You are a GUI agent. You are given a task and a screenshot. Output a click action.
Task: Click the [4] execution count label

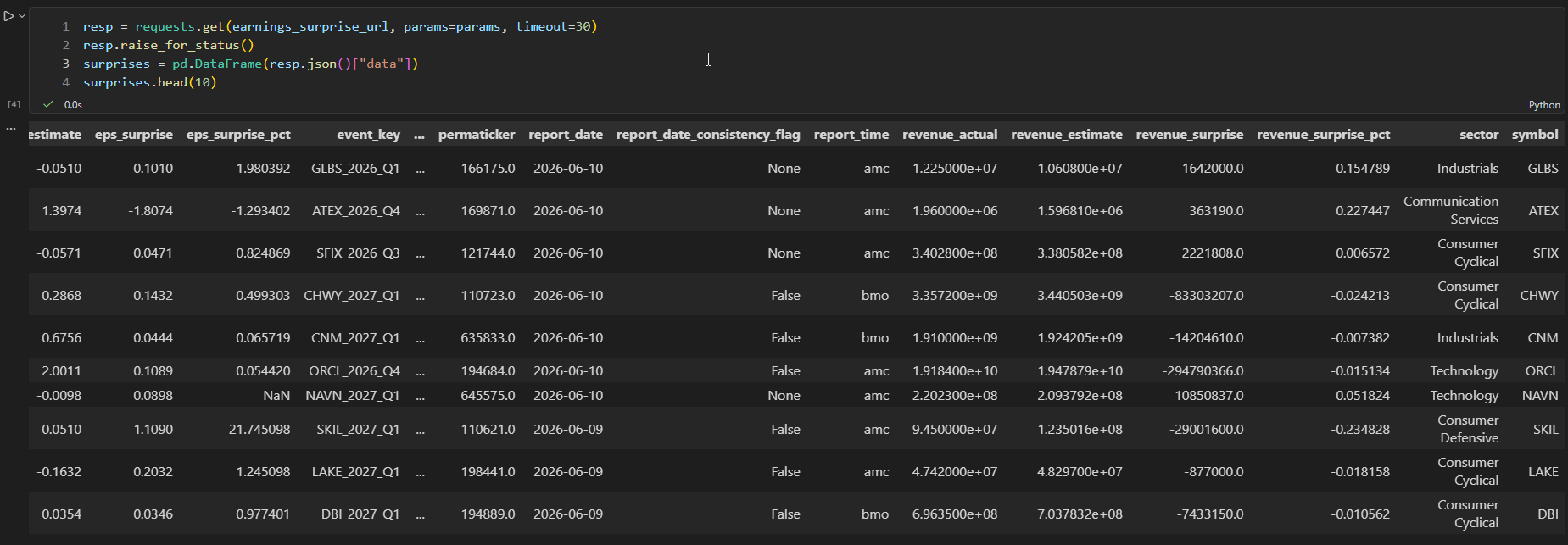(x=14, y=104)
